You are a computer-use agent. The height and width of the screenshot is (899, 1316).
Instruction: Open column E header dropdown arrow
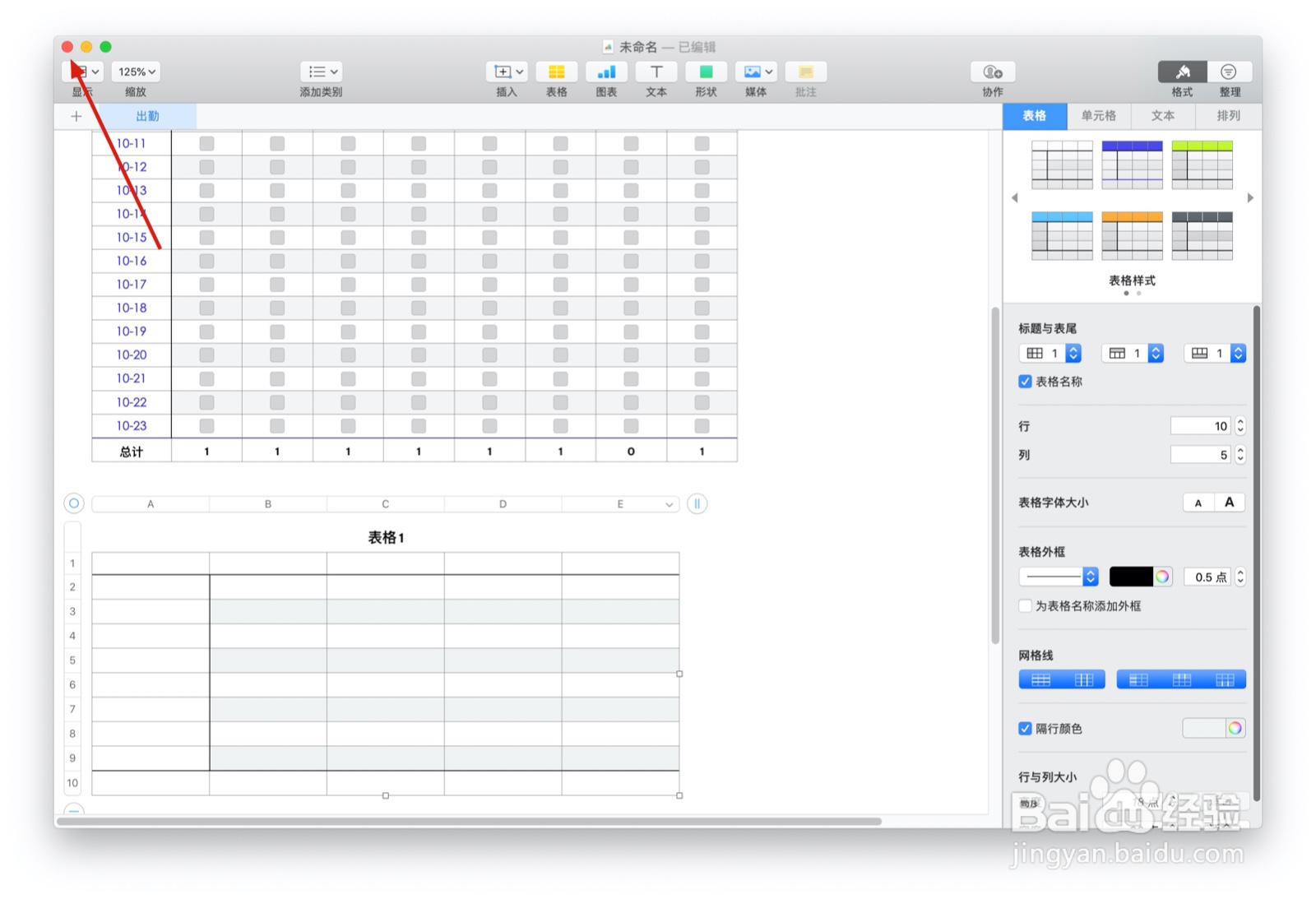click(x=670, y=504)
